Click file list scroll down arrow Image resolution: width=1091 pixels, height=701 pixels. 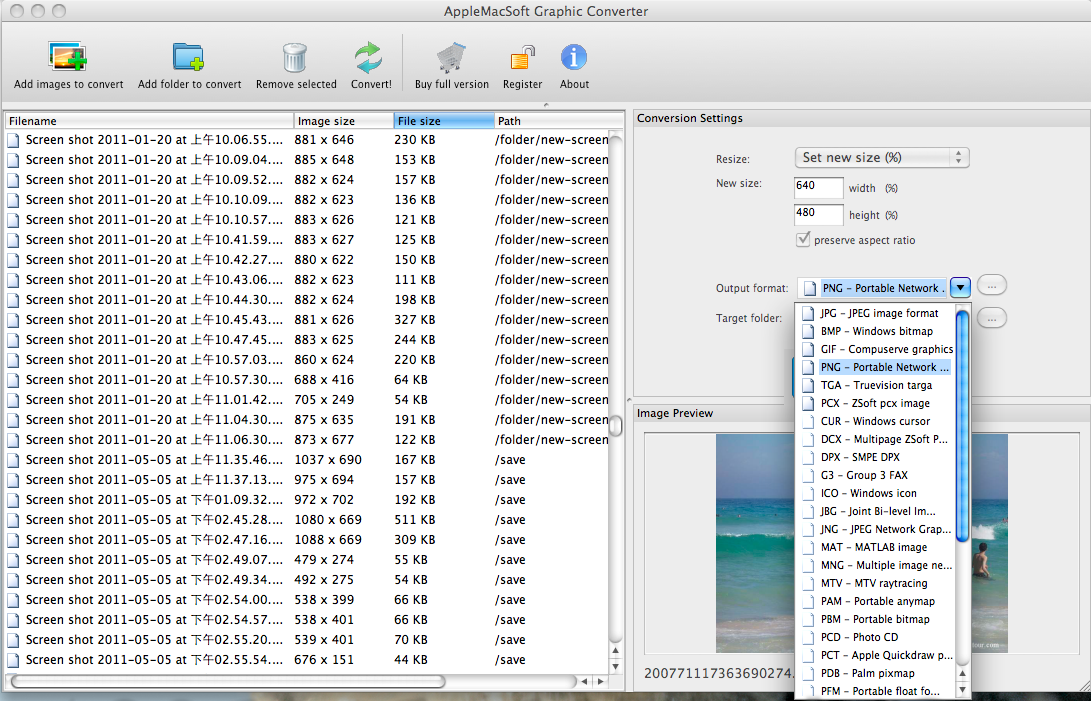pyautogui.click(x=616, y=665)
